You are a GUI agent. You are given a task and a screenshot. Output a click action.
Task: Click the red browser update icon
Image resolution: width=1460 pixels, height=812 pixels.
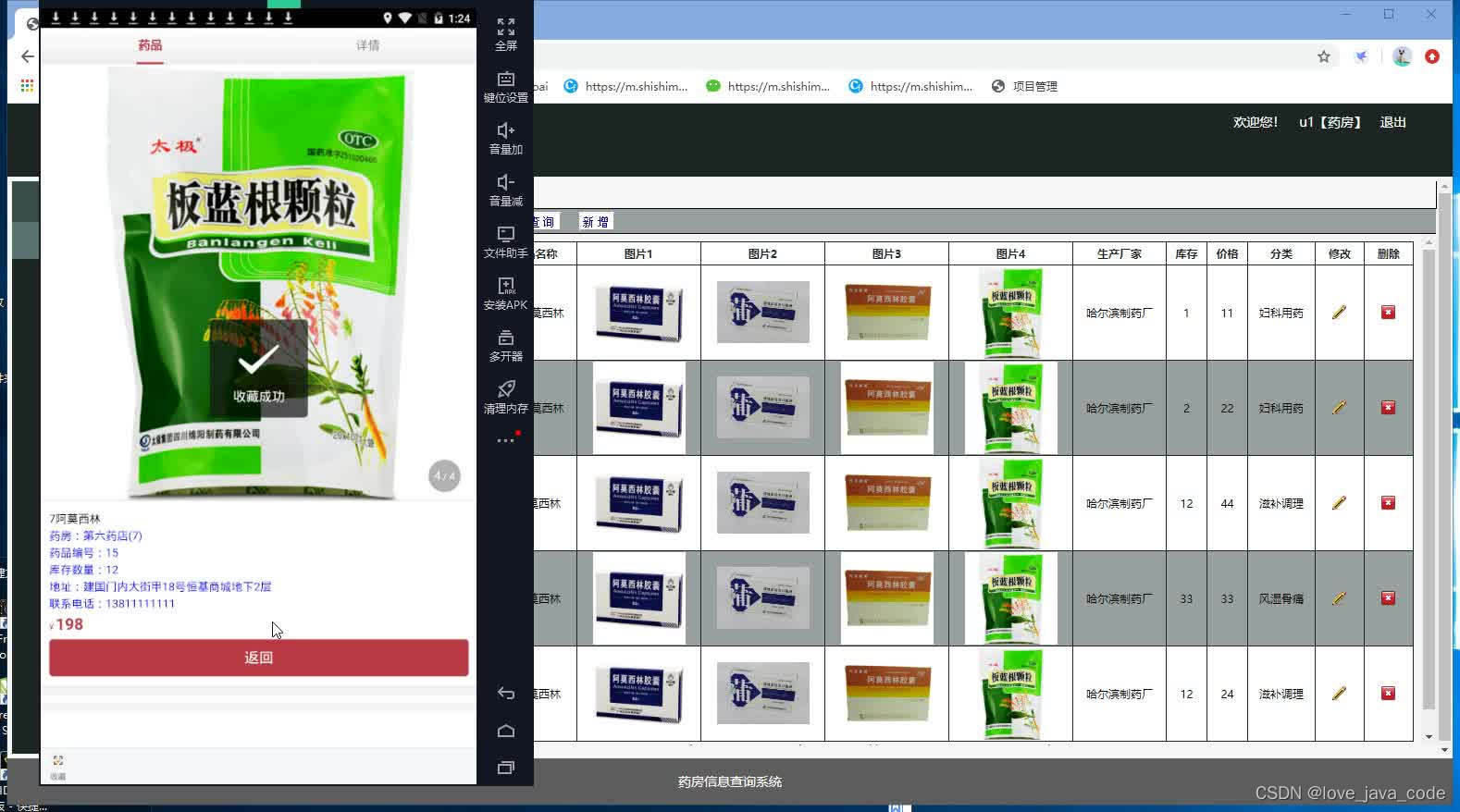point(1432,56)
